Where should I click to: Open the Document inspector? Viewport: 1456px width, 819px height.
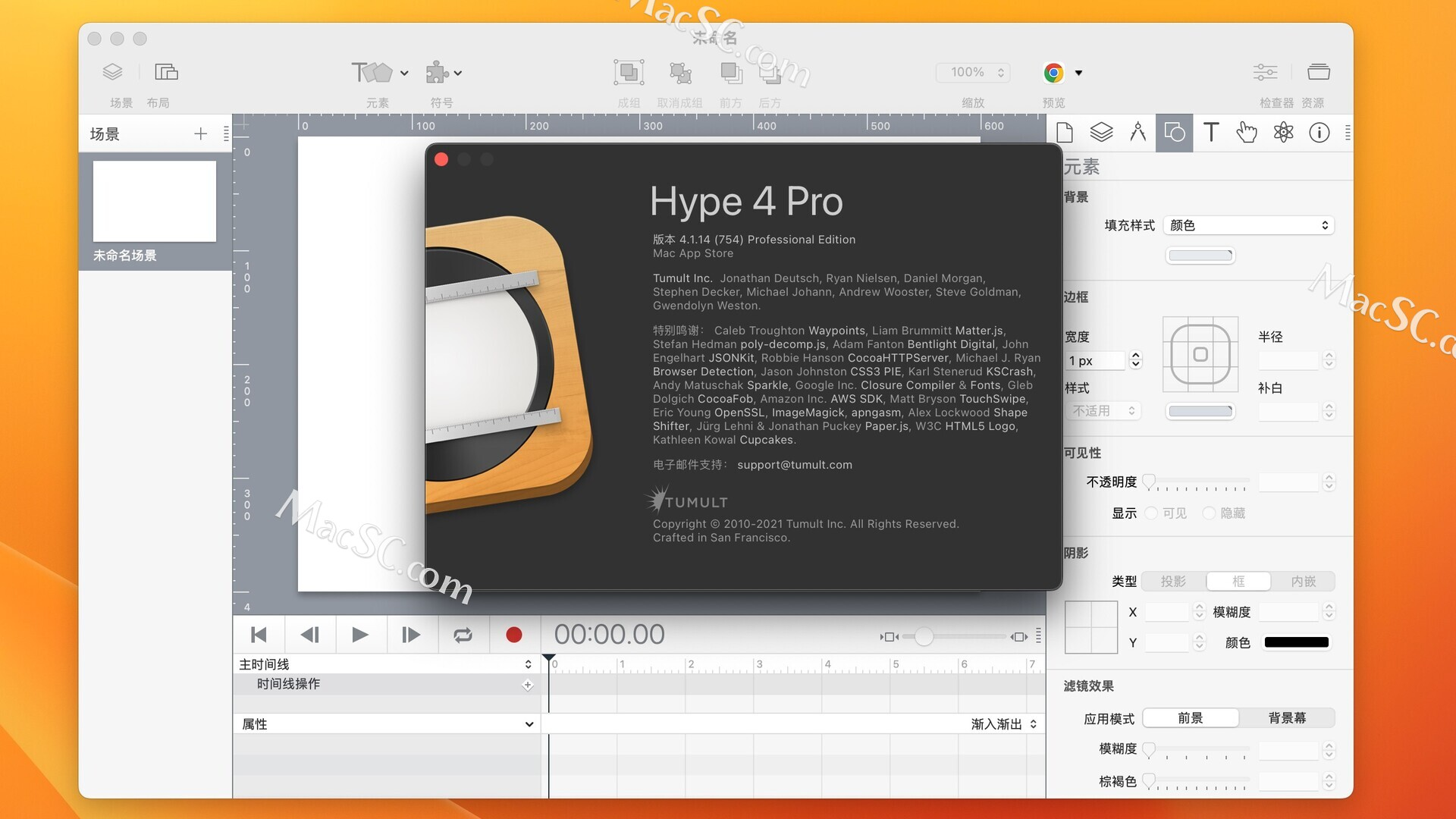[1064, 133]
